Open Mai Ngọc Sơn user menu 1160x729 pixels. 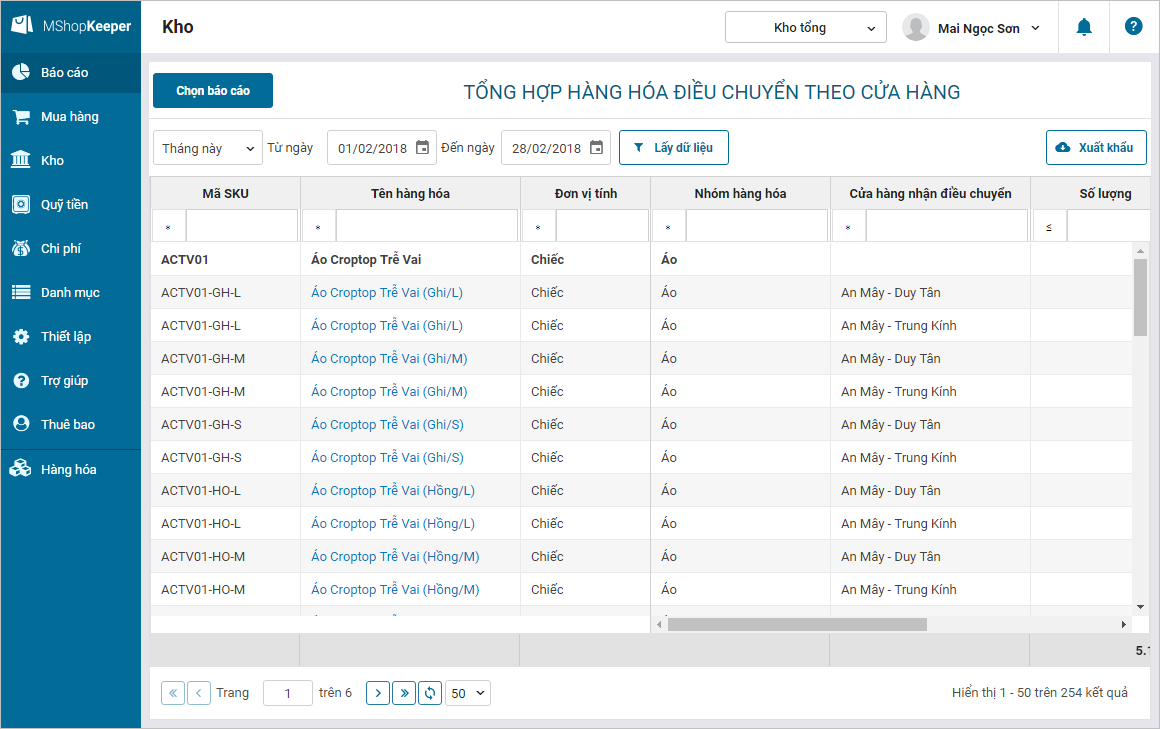[972, 28]
